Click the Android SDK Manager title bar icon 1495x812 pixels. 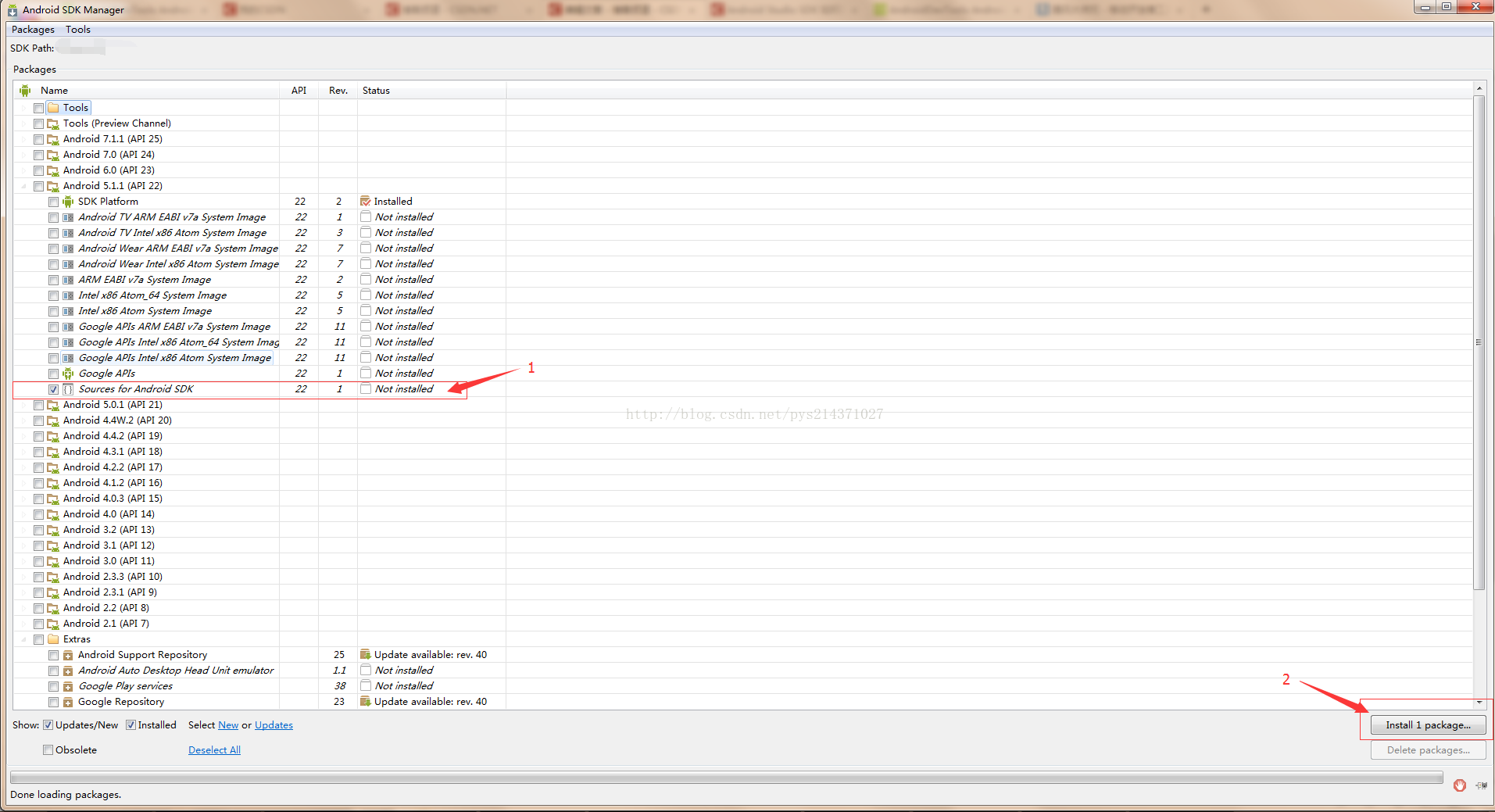[x=12, y=10]
